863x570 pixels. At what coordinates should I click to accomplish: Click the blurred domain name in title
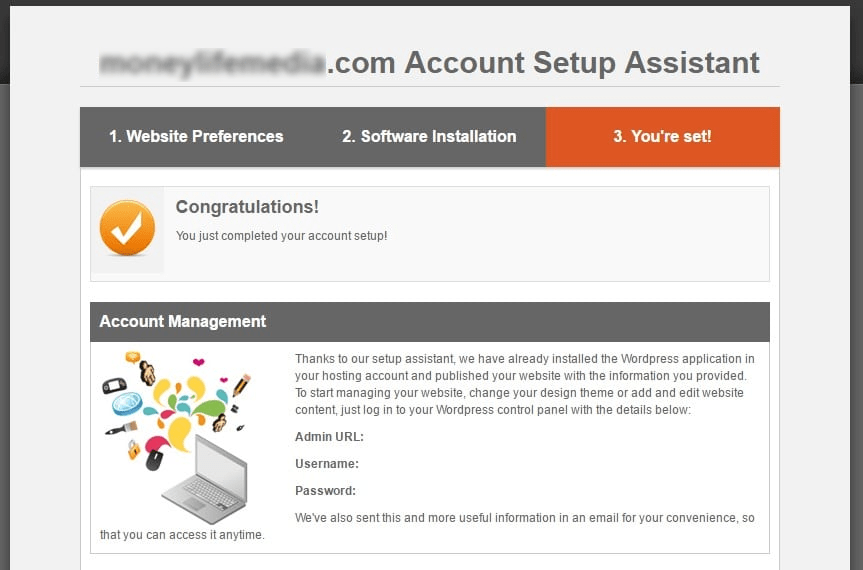pos(212,63)
